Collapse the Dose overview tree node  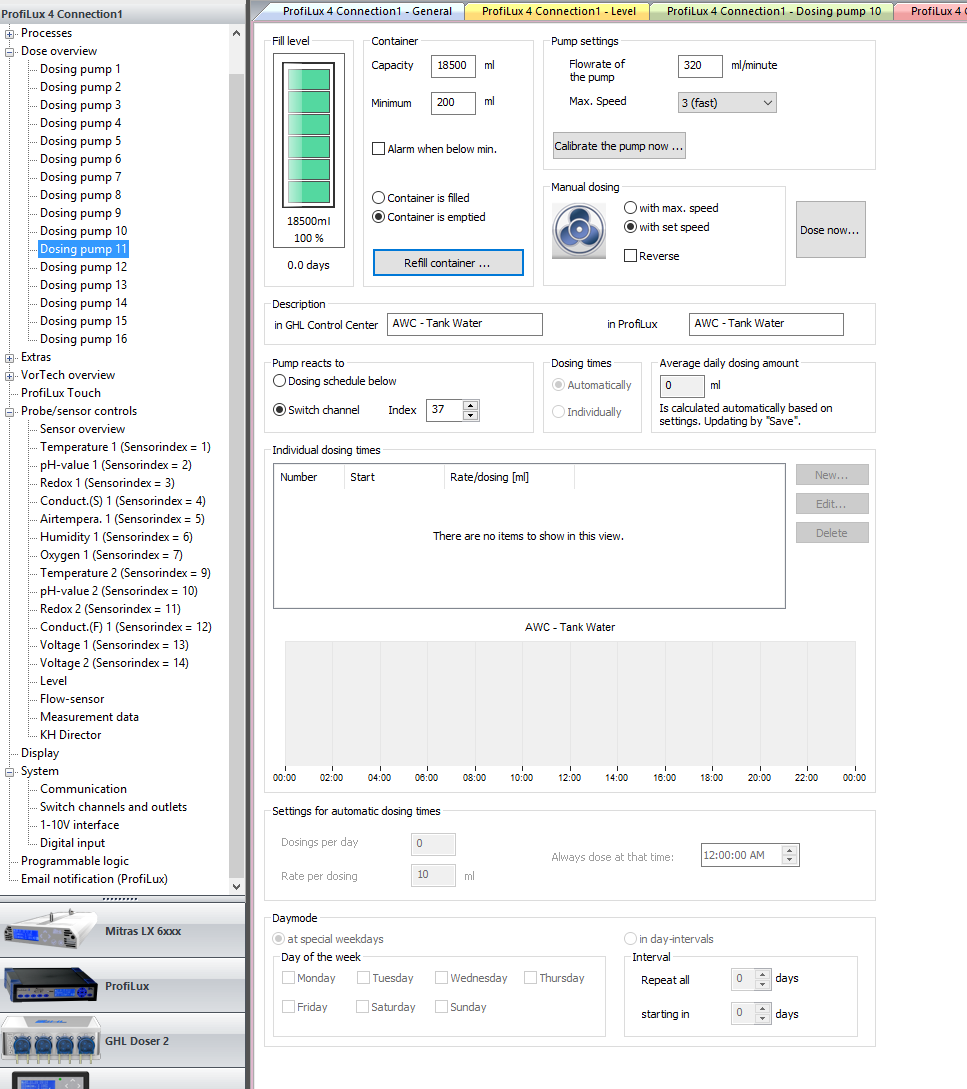[10, 51]
